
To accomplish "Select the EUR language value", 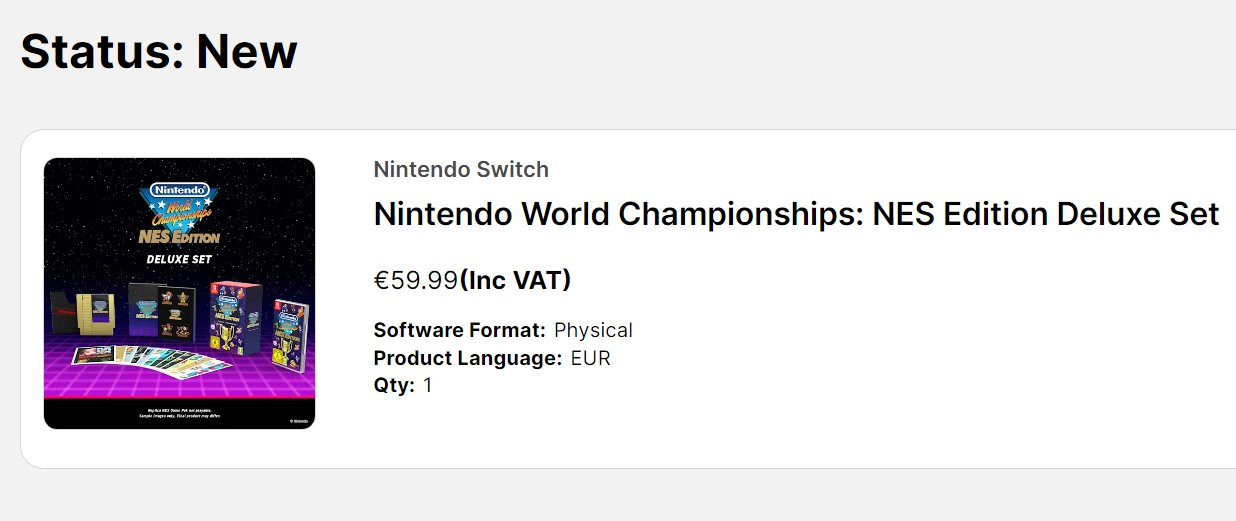I will (590, 358).
